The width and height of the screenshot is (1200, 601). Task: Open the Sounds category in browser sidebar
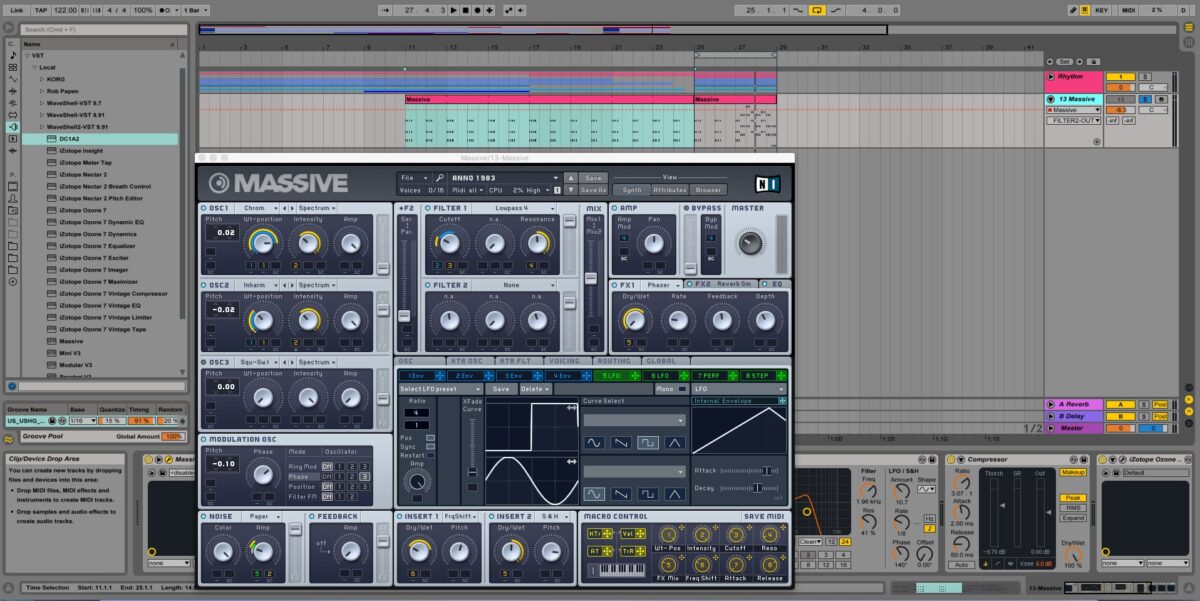pos(12,53)
